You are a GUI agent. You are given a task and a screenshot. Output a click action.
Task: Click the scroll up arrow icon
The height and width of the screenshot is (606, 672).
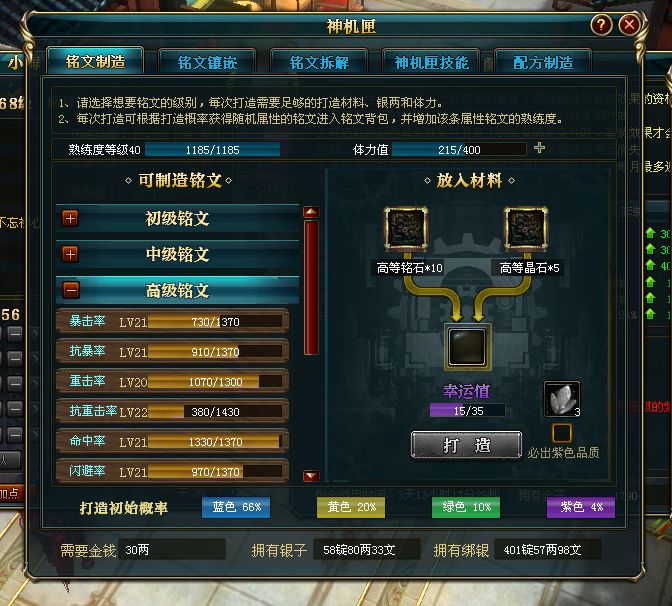[x=311, y=212]
